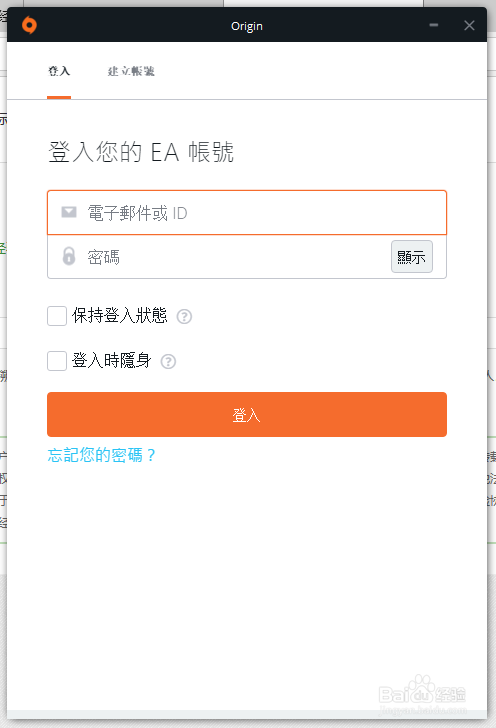Click the Origin title bar text

[247, 26]
